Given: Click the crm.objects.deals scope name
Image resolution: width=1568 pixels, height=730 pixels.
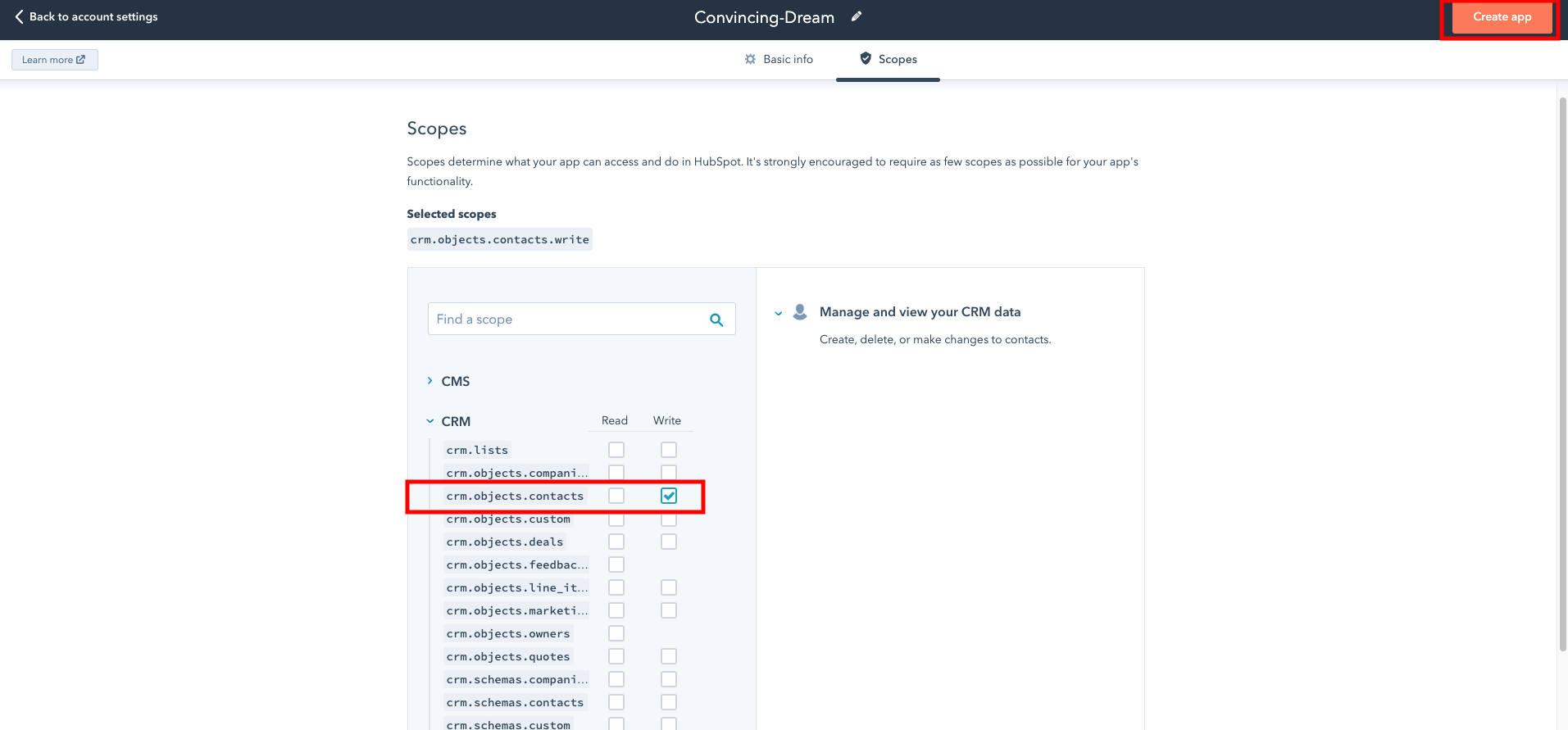Looking at the screenshot, I should point(505,542).
